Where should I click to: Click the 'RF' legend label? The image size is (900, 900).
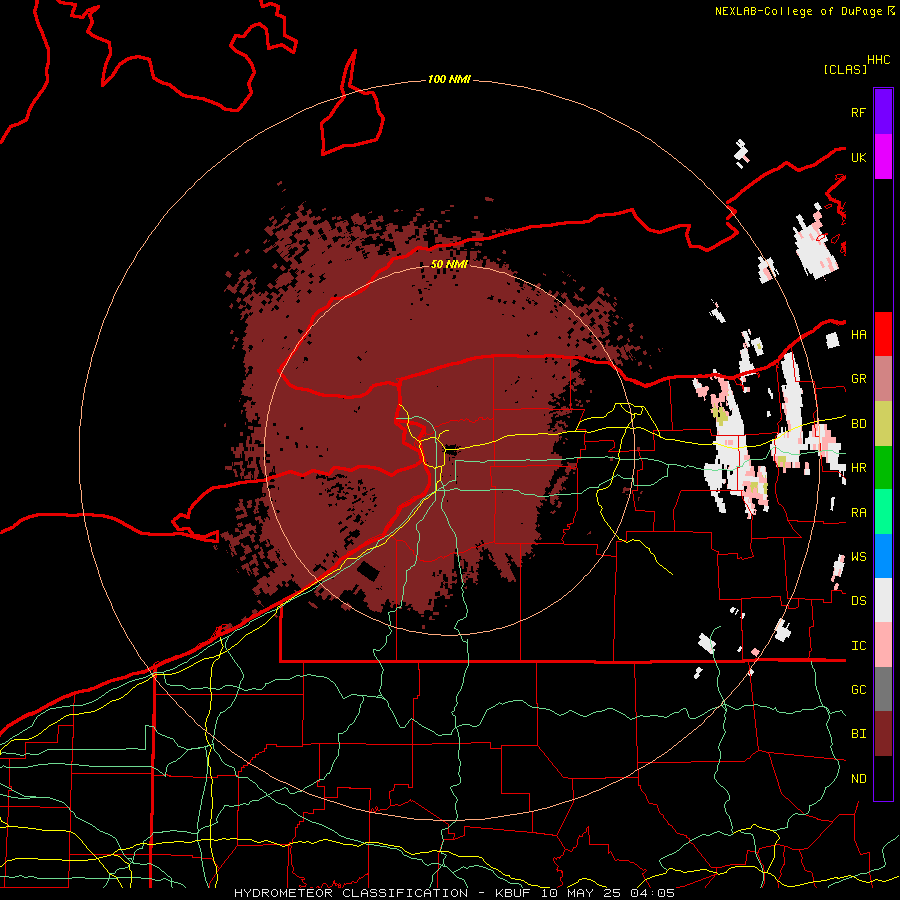(x=858, y=112)
